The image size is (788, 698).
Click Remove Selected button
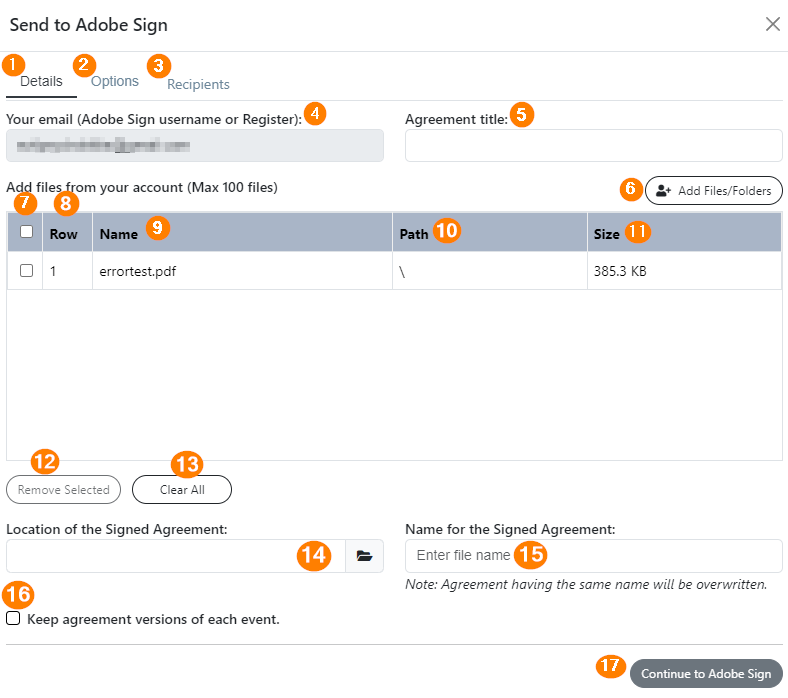(x=63, y=489)
